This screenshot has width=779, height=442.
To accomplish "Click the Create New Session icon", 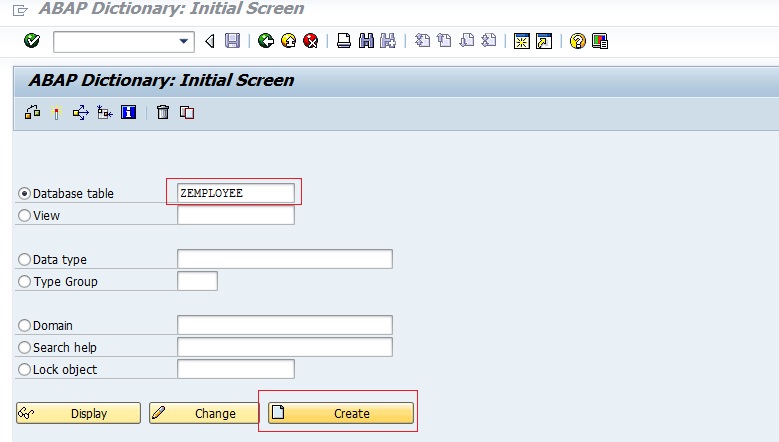I will pyautogui.click(x=522, y=41).
